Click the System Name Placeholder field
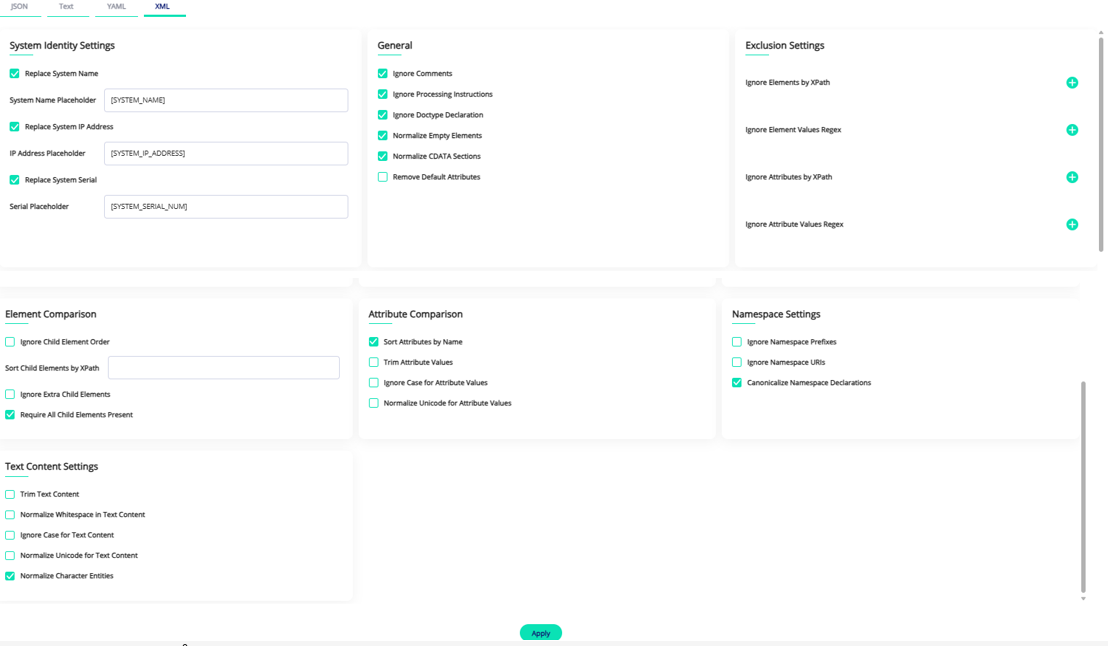 tap(226, 100)
